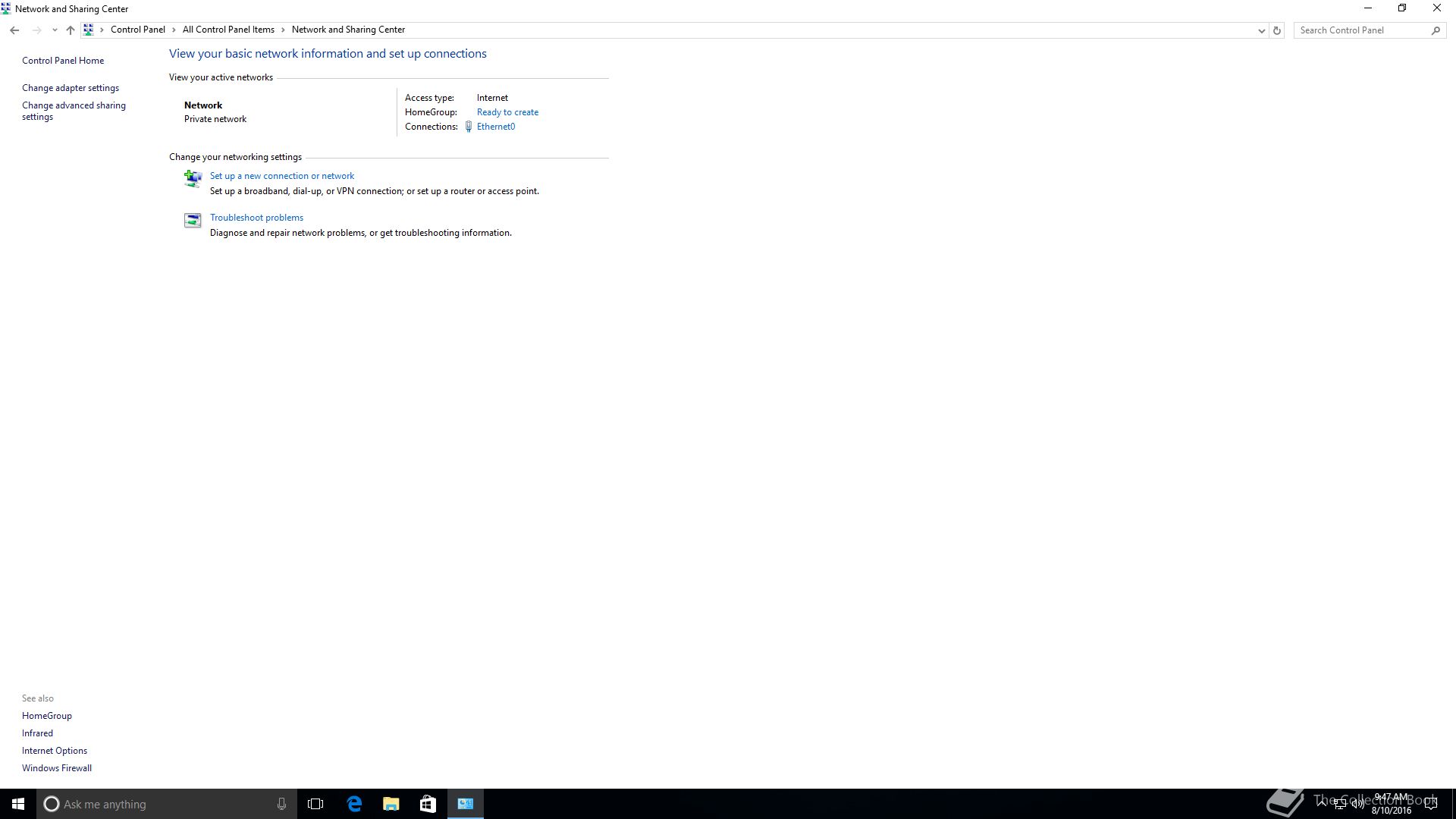Open Microsoft Edge from the taskbar
The height and width of the screenshot is (819, 1456).
pyautogui.click(x=354, y=804)
